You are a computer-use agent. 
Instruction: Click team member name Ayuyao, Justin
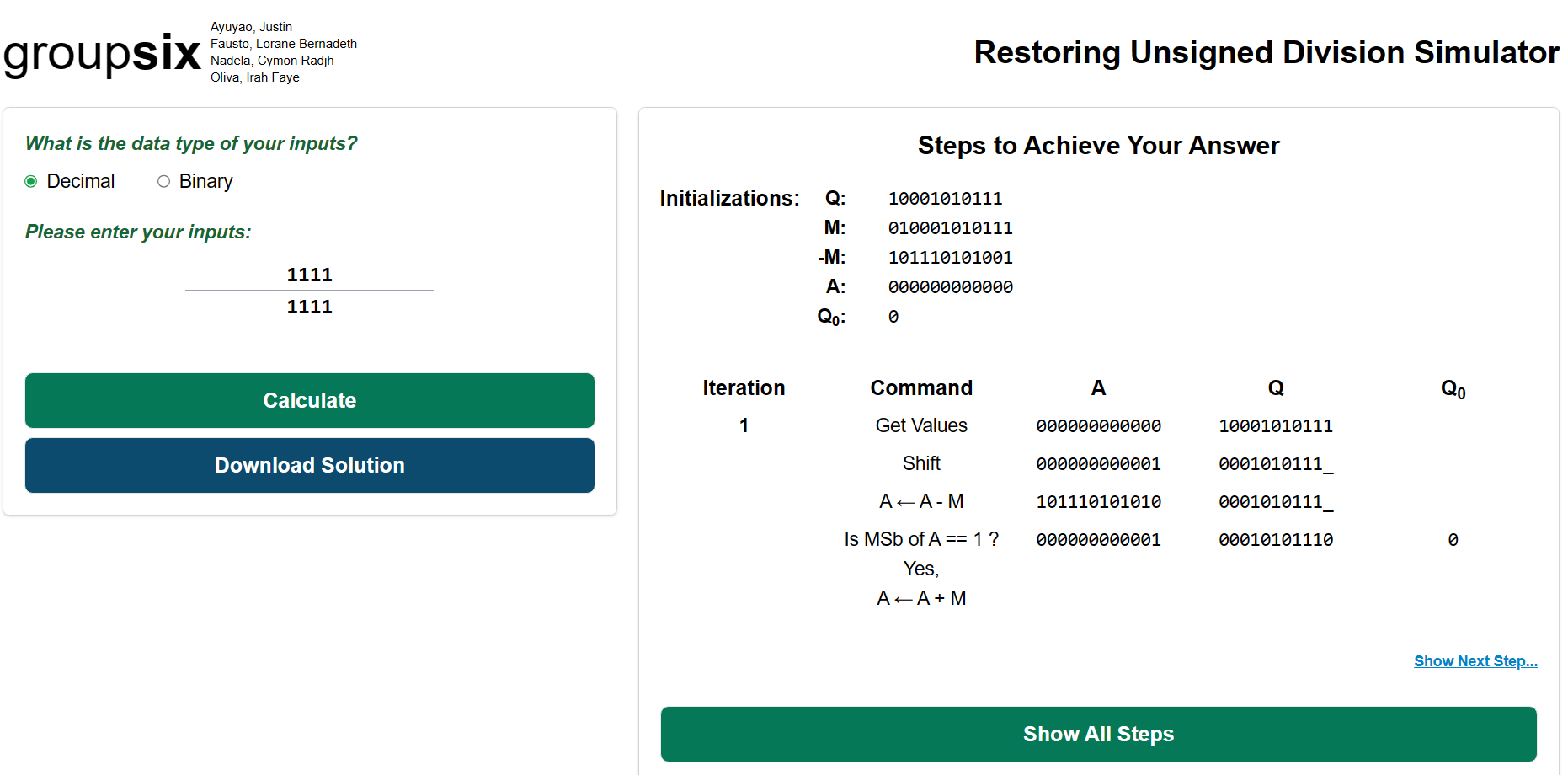[x=251, y=27]
